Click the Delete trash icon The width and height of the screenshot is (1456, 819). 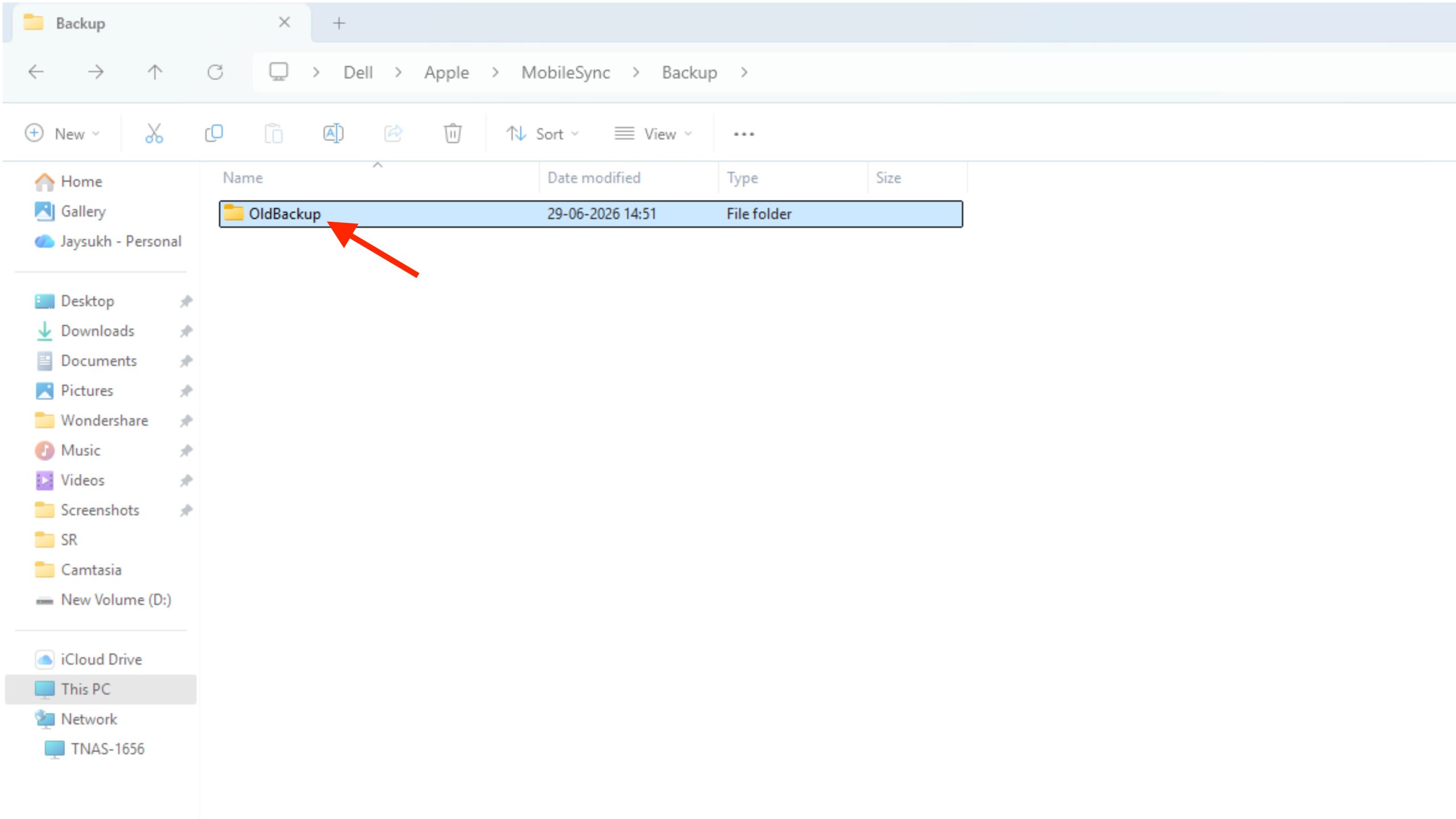point(453,134)
